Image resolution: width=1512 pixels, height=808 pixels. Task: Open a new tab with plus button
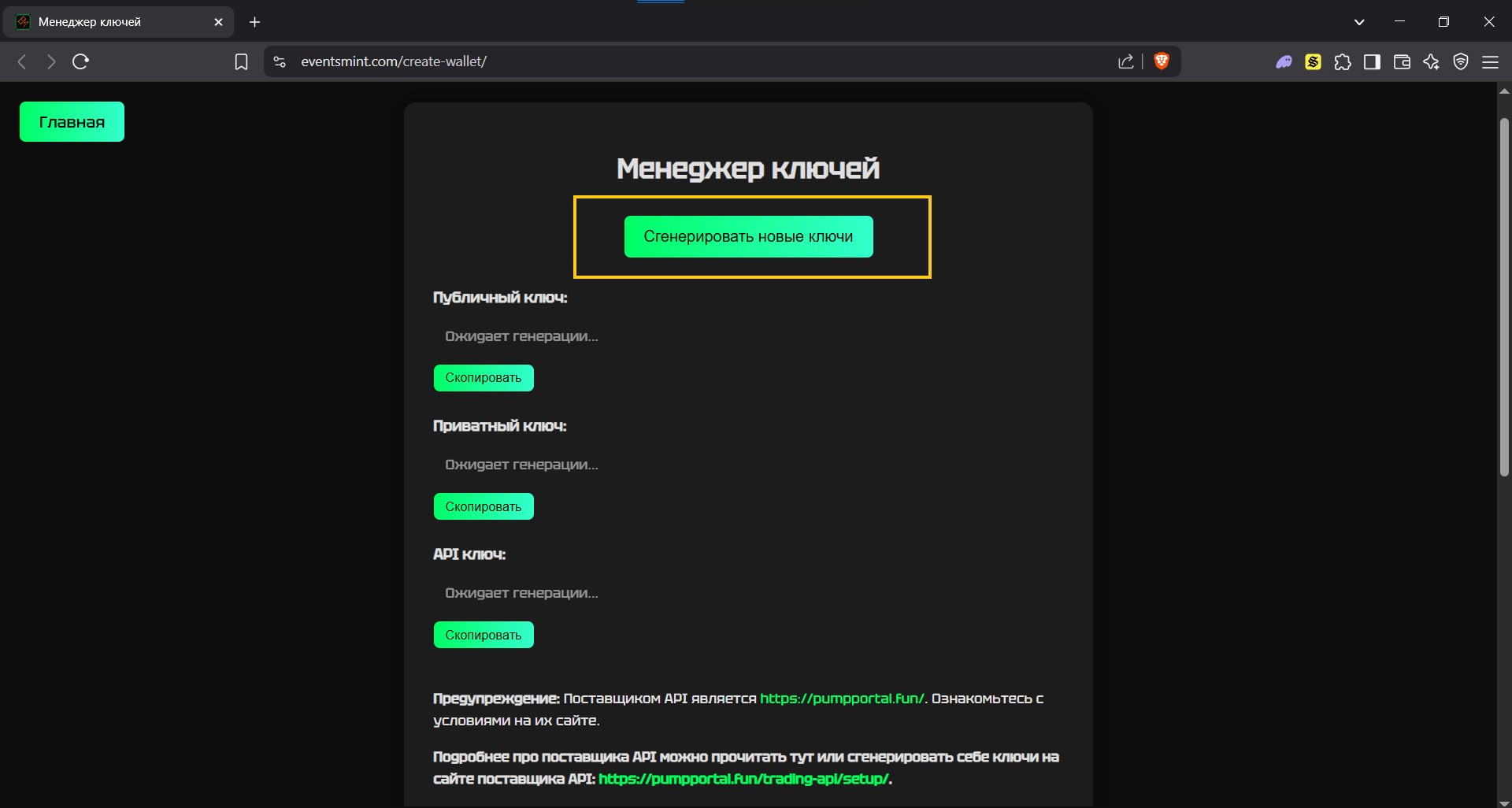point(254,22)
